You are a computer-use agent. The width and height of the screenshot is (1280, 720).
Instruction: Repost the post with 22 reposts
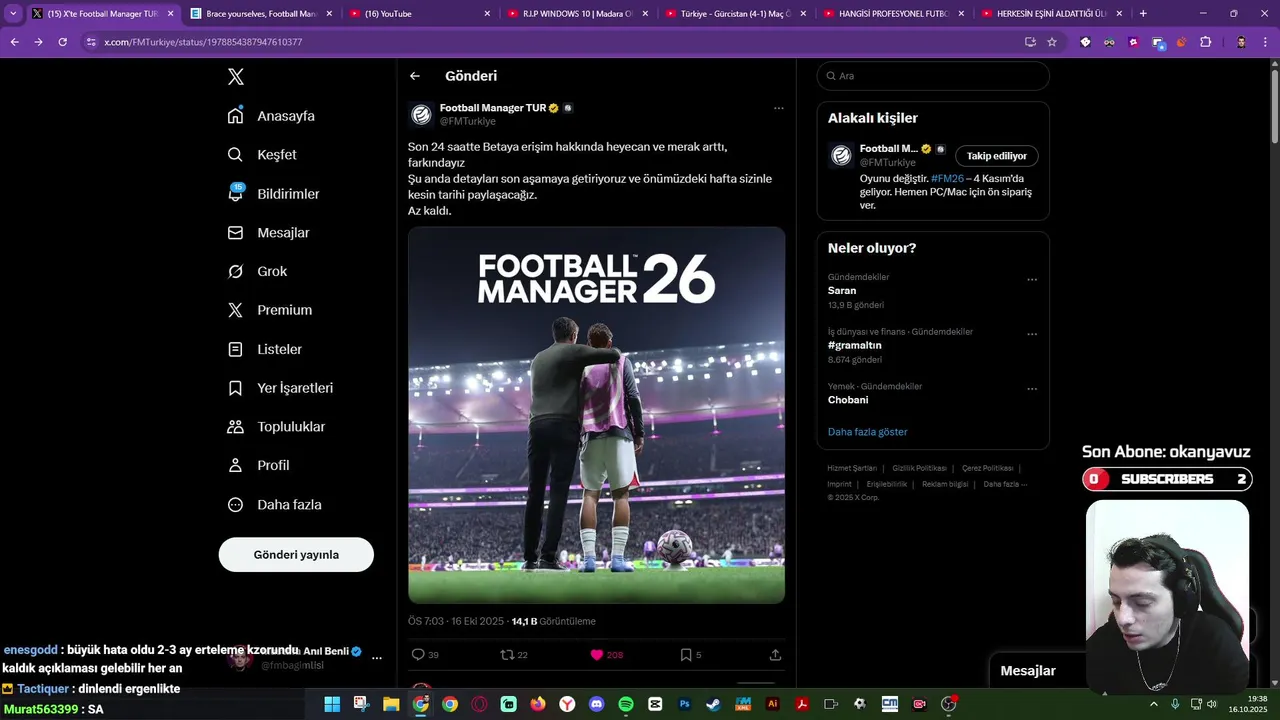click(514, 655)
